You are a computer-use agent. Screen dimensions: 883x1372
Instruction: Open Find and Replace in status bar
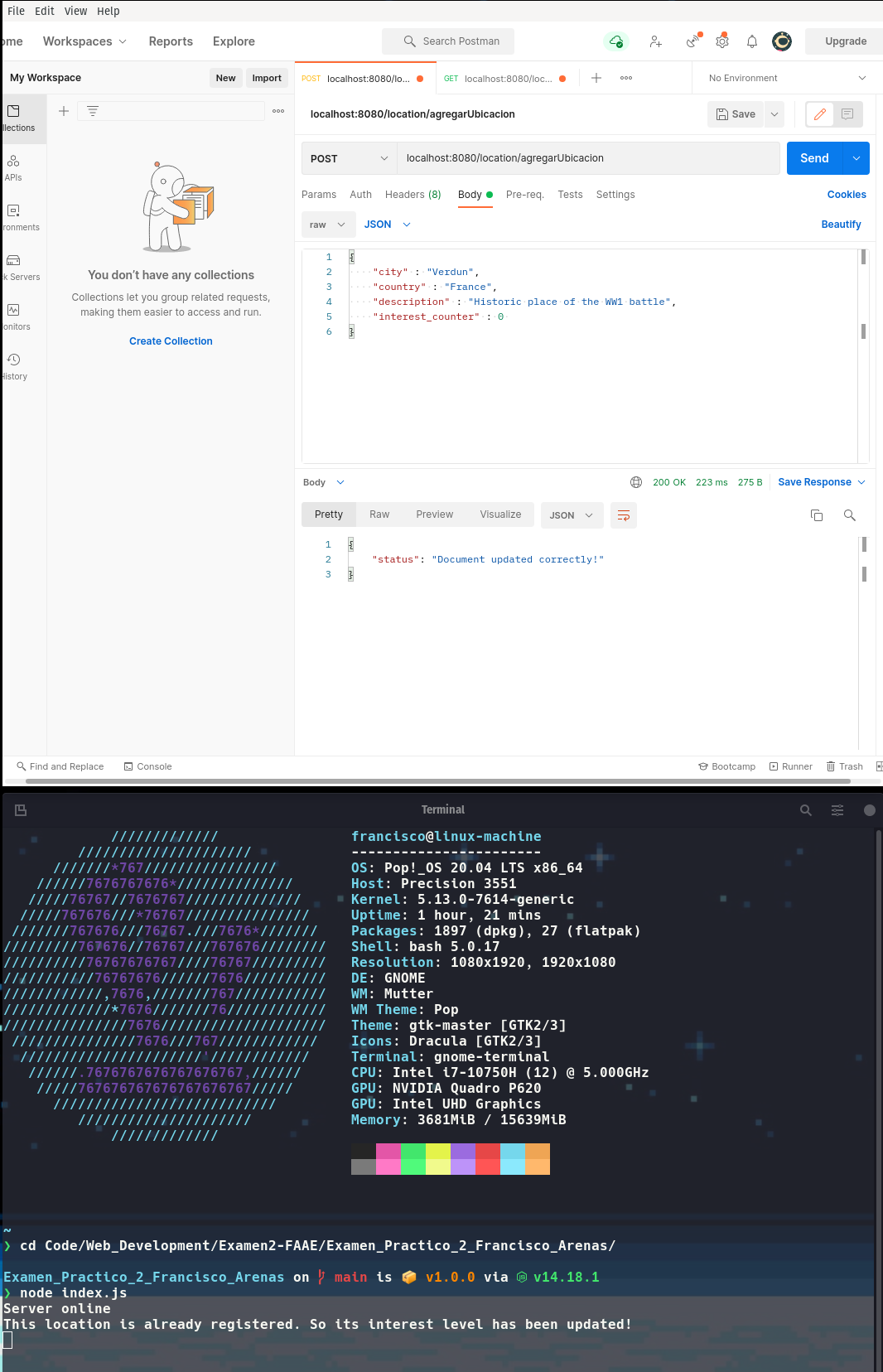60,766
